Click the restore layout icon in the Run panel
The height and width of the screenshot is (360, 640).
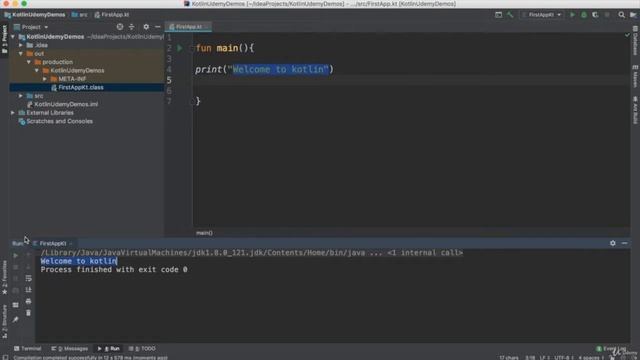click(16, 305)
